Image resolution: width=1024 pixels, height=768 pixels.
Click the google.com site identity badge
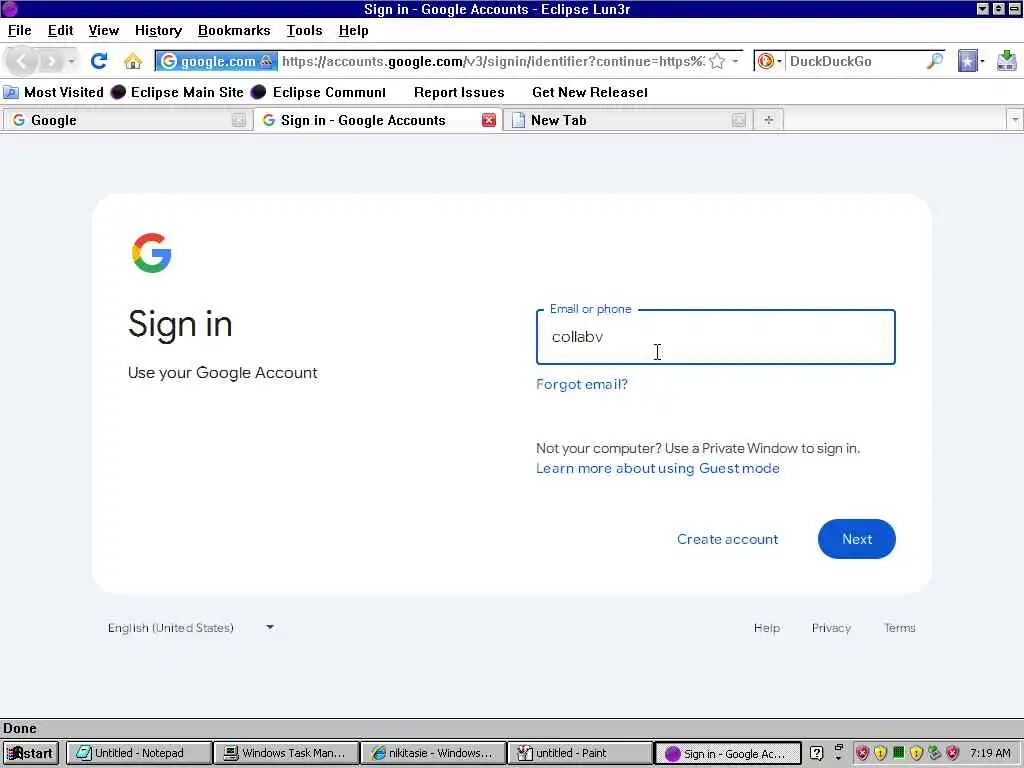click(x=216, y=61)
